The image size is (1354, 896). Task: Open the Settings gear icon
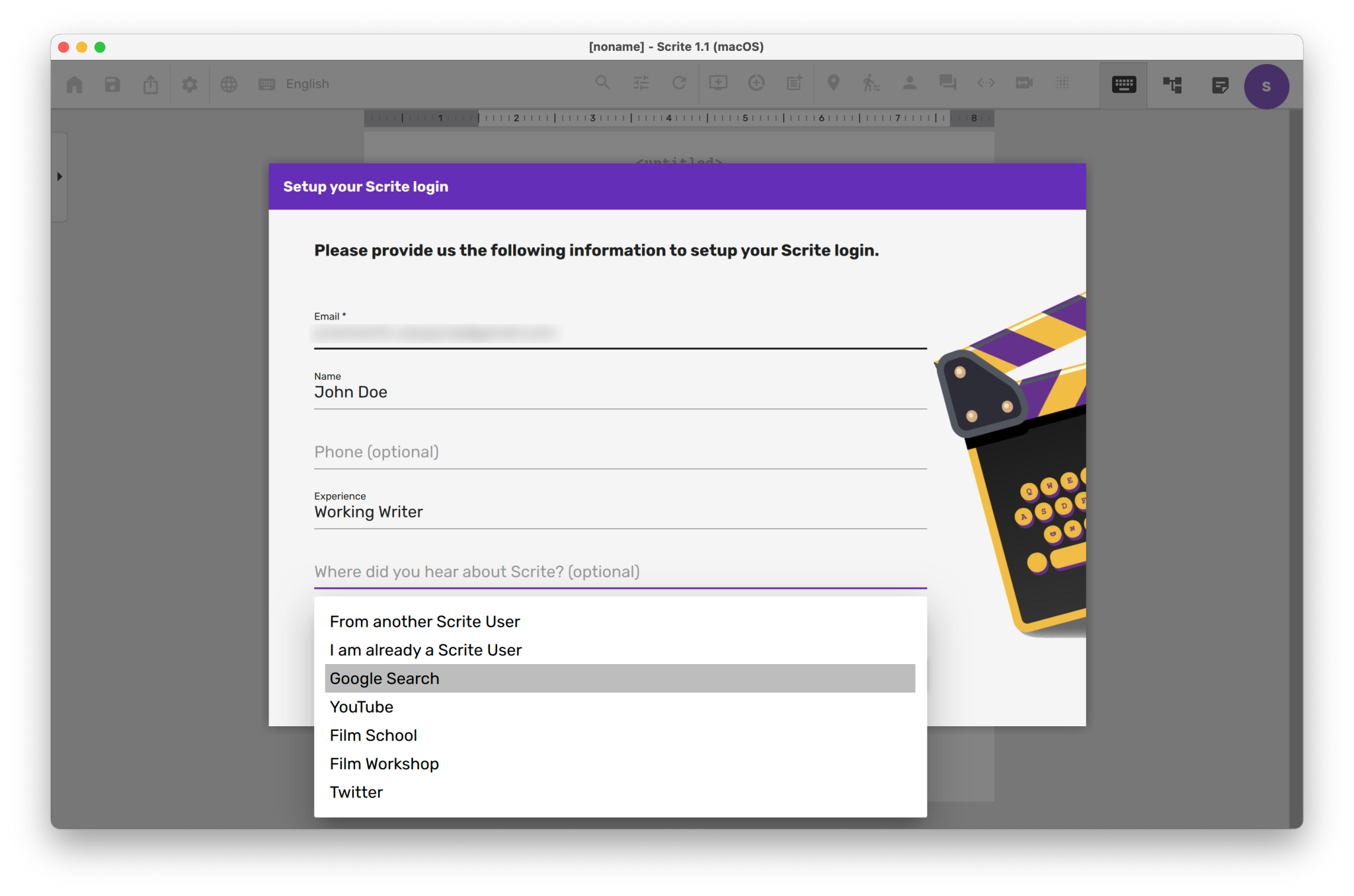click(190, 84)
